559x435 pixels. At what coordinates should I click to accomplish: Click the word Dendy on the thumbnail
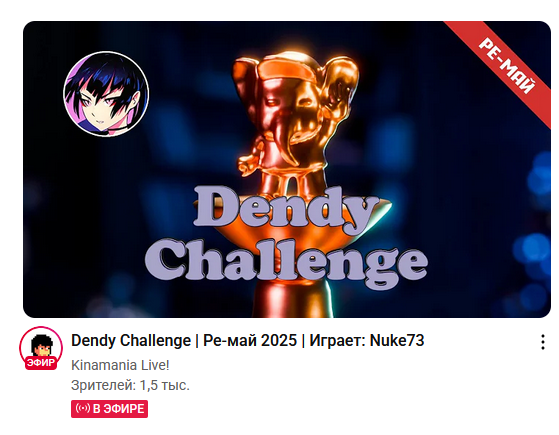pyautogui.click(x=285, y=209)
